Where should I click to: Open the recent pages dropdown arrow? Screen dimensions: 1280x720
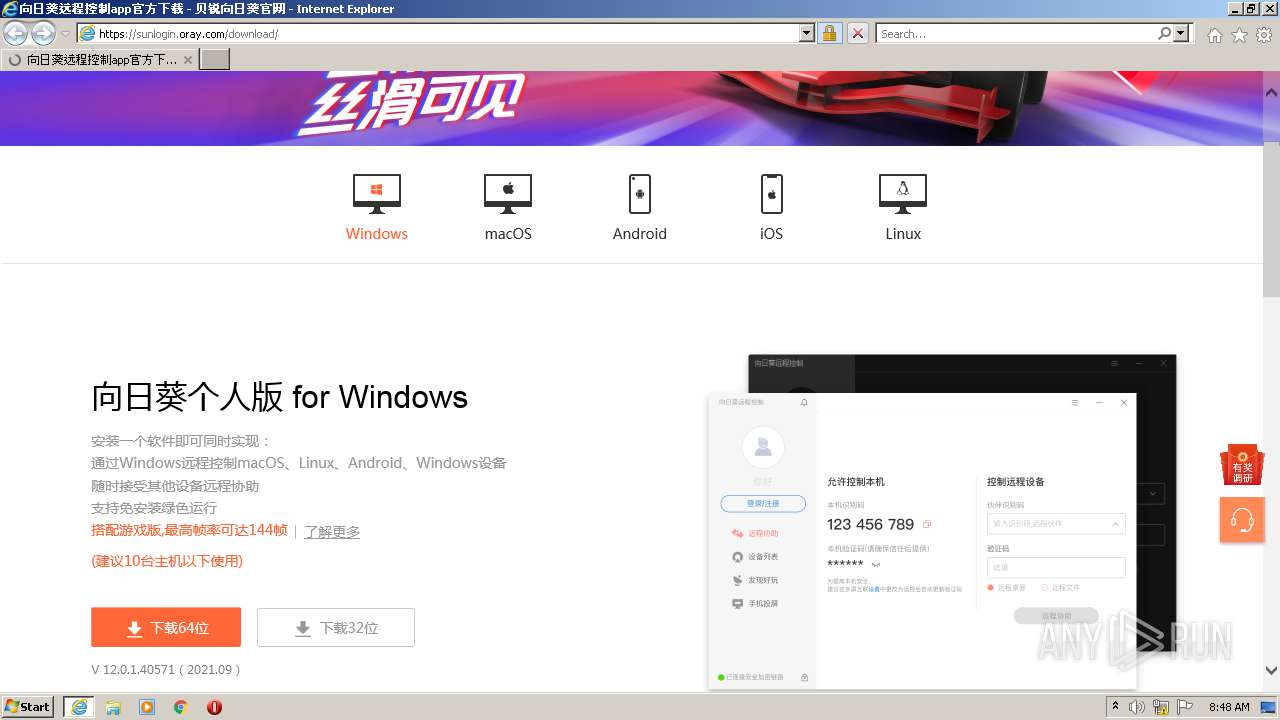tap(65, 33)
